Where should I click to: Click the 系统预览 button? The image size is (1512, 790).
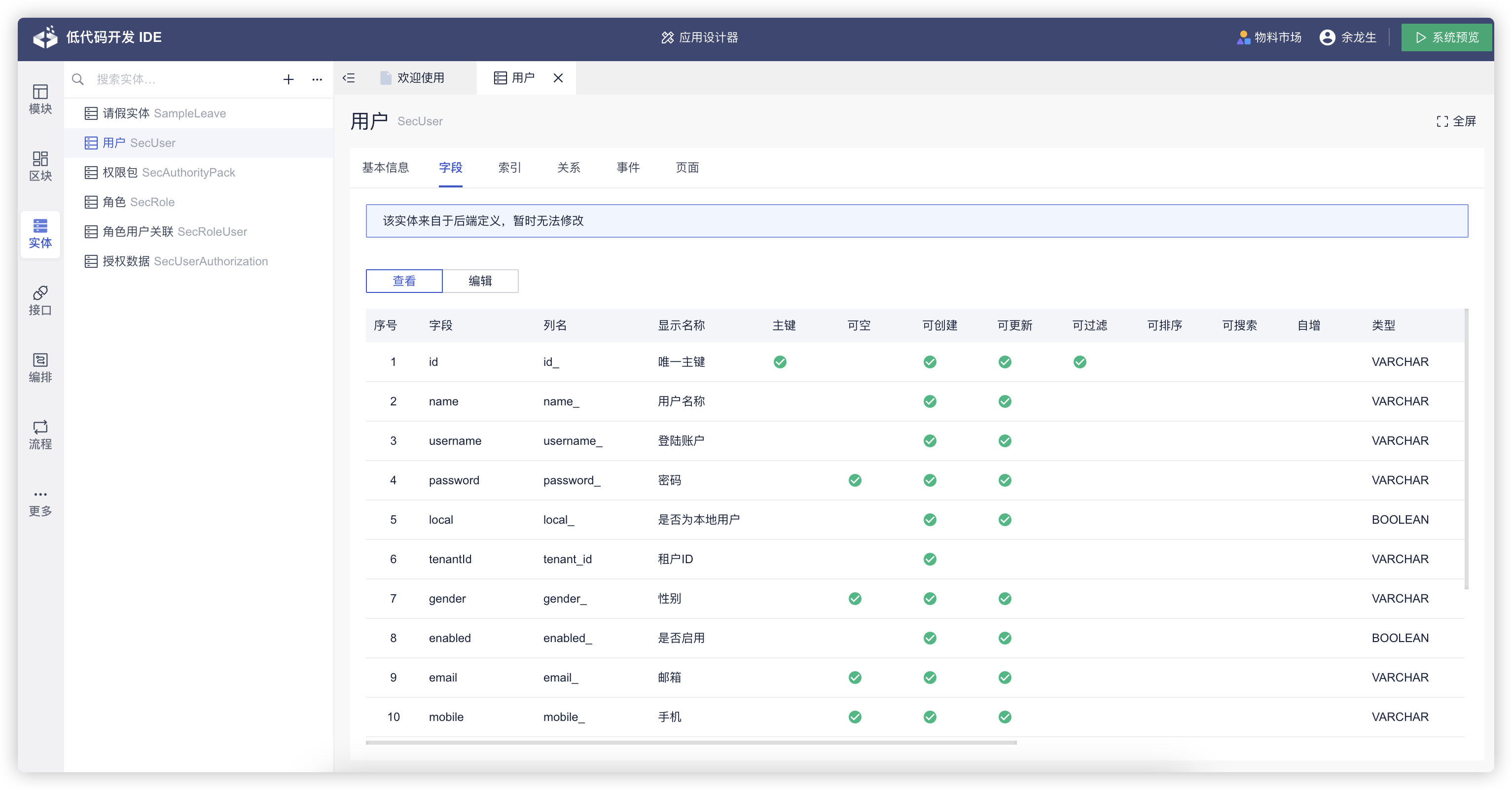point(1446,37)
